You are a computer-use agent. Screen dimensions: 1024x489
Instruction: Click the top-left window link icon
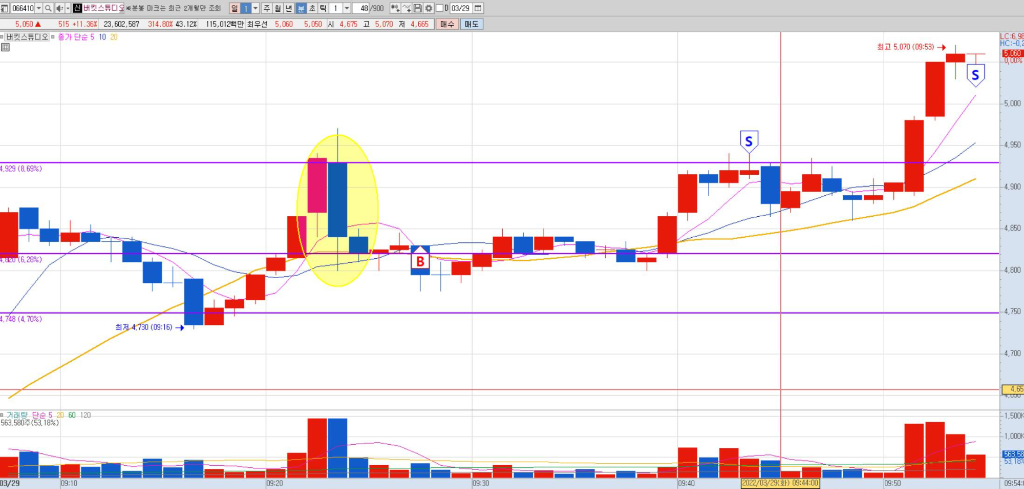click(5, 8)
